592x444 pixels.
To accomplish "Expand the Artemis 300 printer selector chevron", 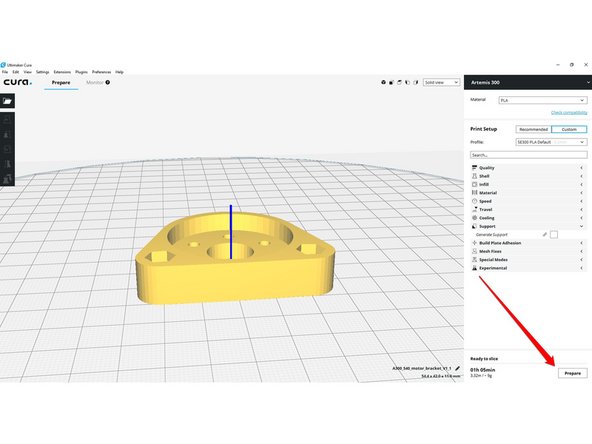I will [x=588, y=82].
